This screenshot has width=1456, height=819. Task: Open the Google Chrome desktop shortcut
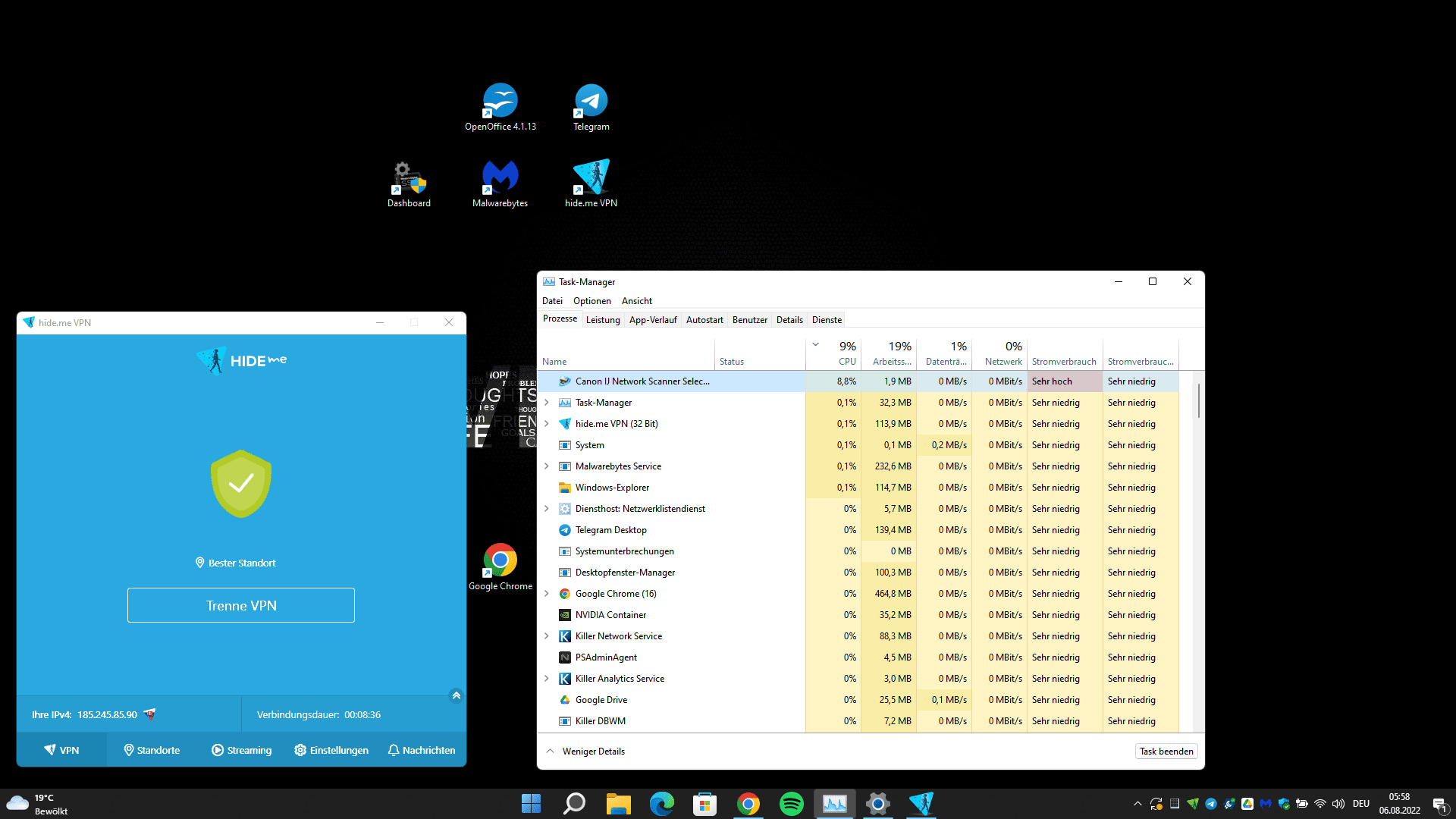coord(500,566)
